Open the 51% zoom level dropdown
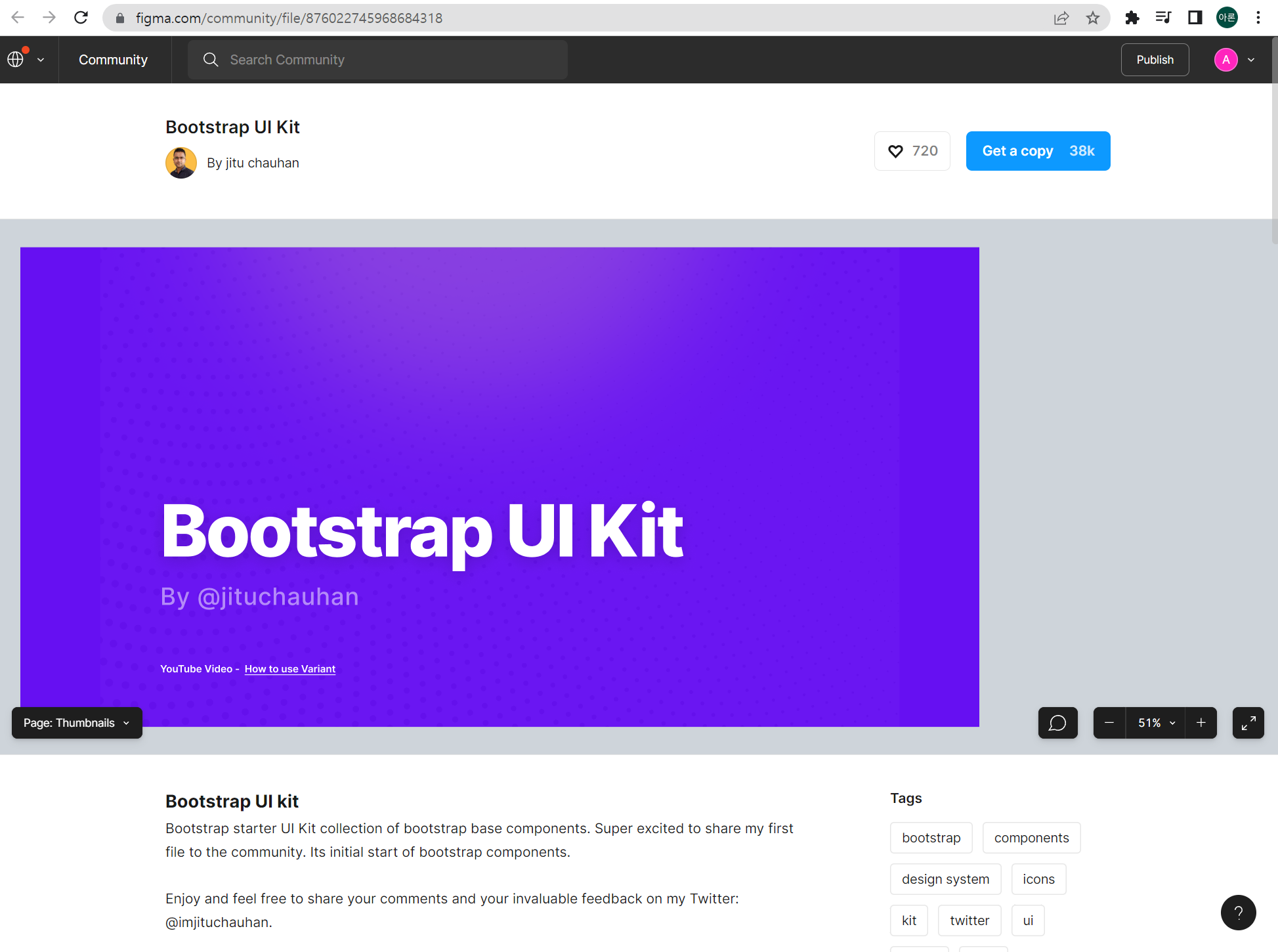 [1156, 723]
